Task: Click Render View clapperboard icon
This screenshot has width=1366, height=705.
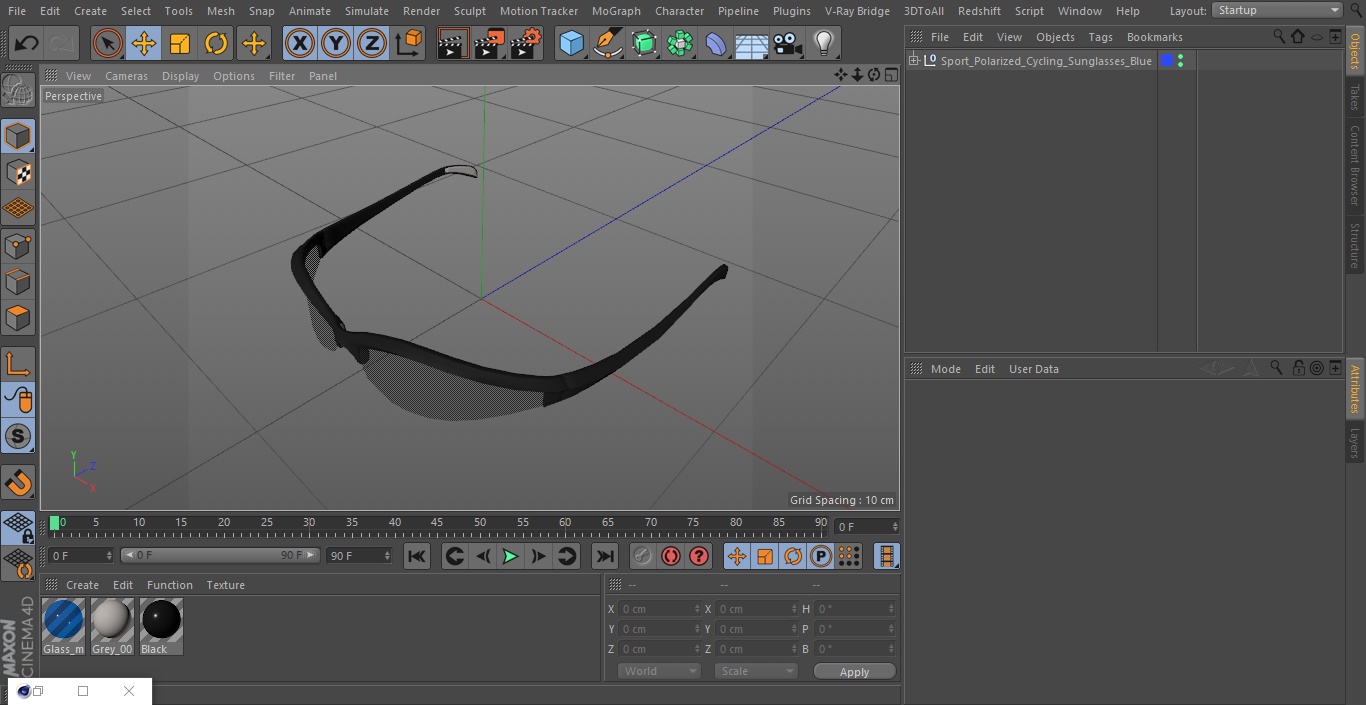Action: click(453, 43)
